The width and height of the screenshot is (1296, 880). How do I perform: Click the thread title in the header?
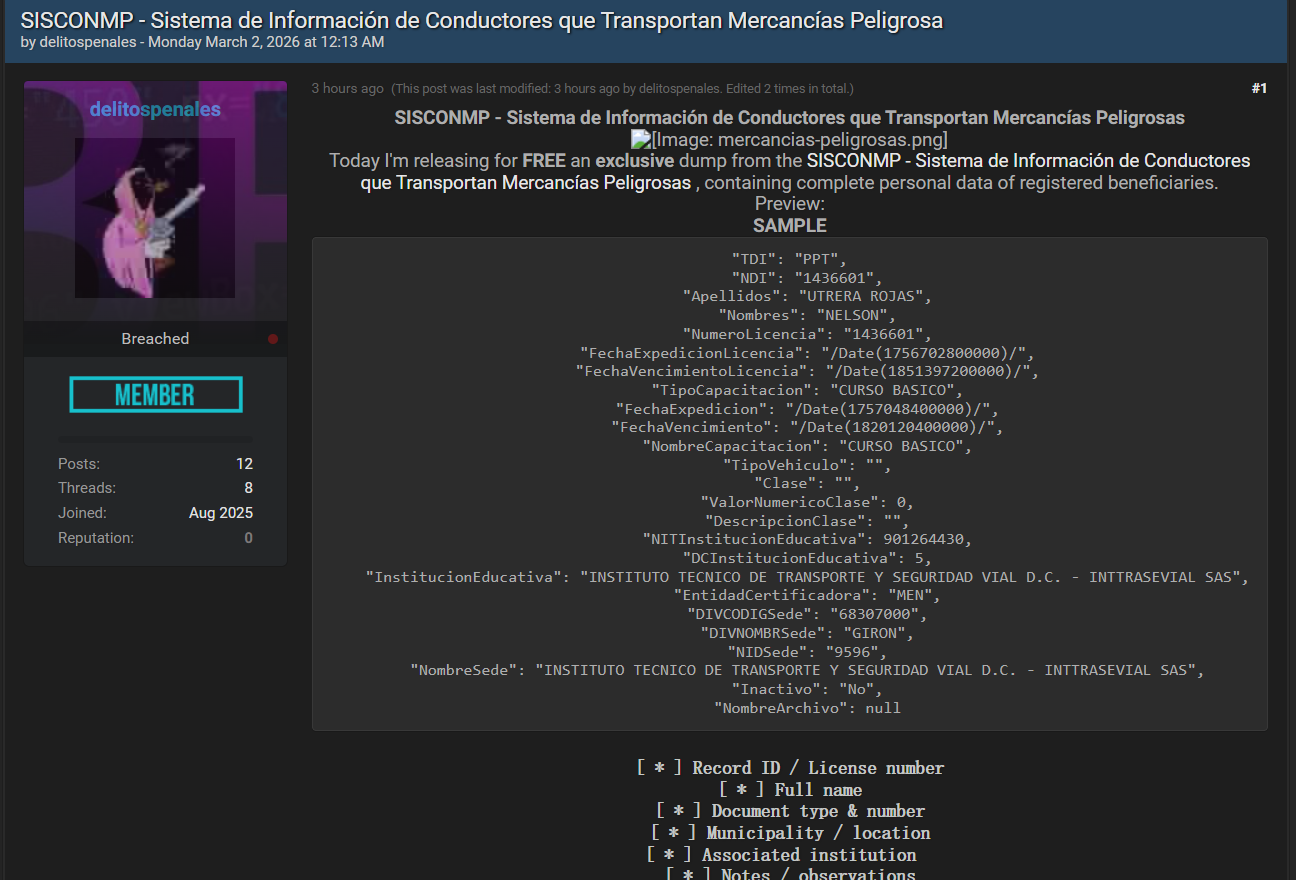481,20
